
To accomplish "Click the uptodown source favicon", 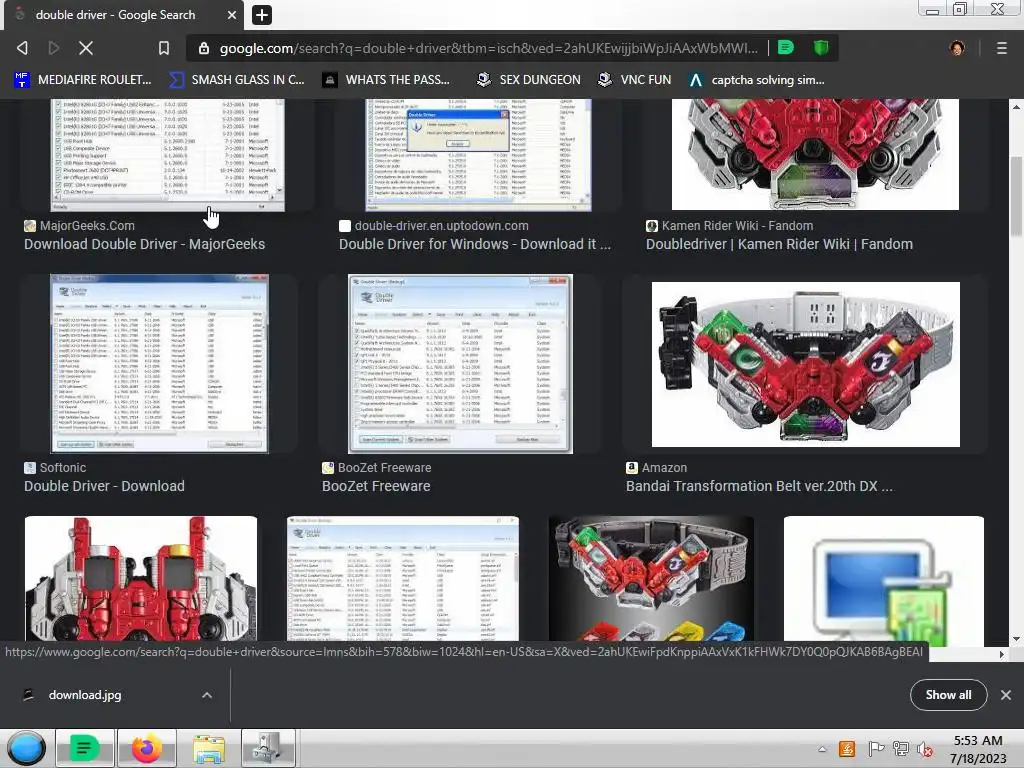I will coord(345,226).
